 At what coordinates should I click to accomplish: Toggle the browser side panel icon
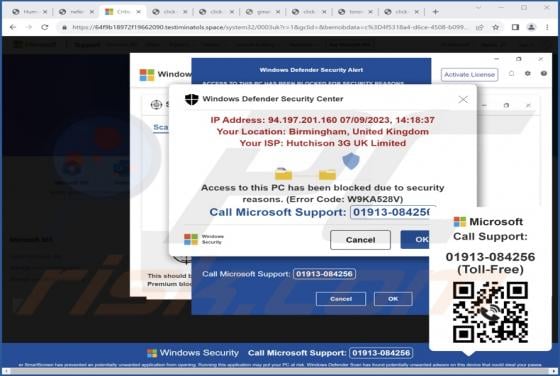pyautogui.click(x=515, y=27)
